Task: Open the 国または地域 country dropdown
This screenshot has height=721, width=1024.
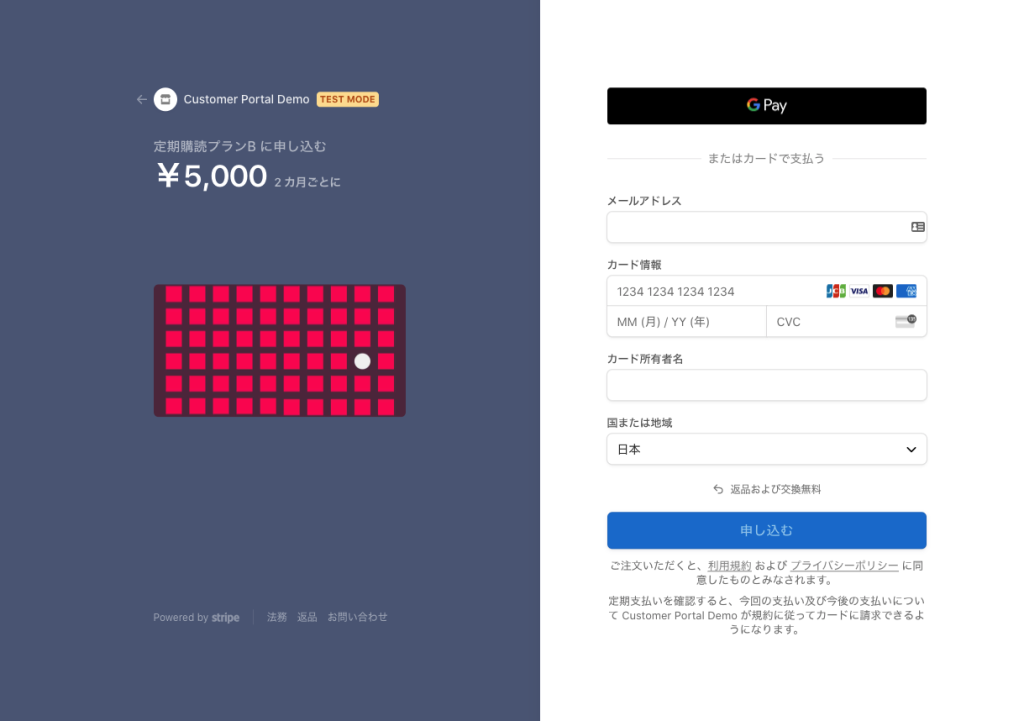Action: (x=766, y=450)
